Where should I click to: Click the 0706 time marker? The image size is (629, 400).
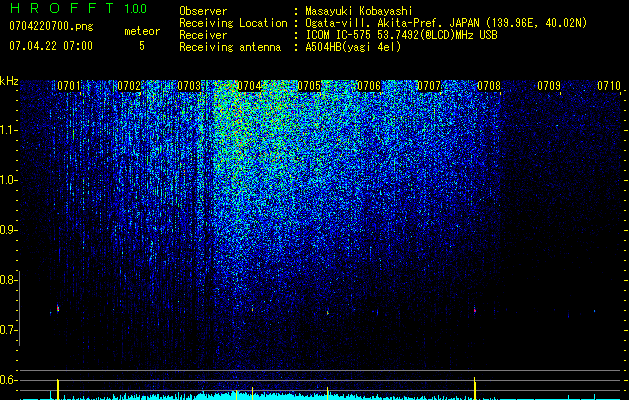[369, 86]
